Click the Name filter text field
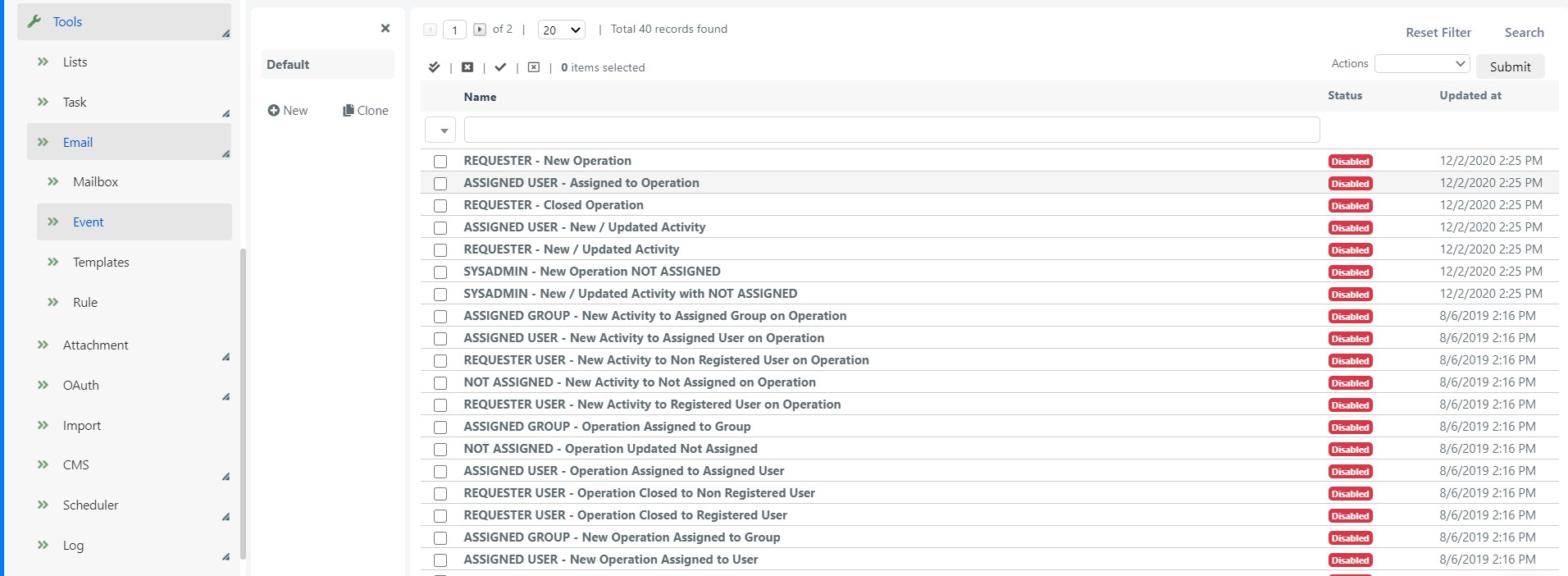 tap(891, 130)
